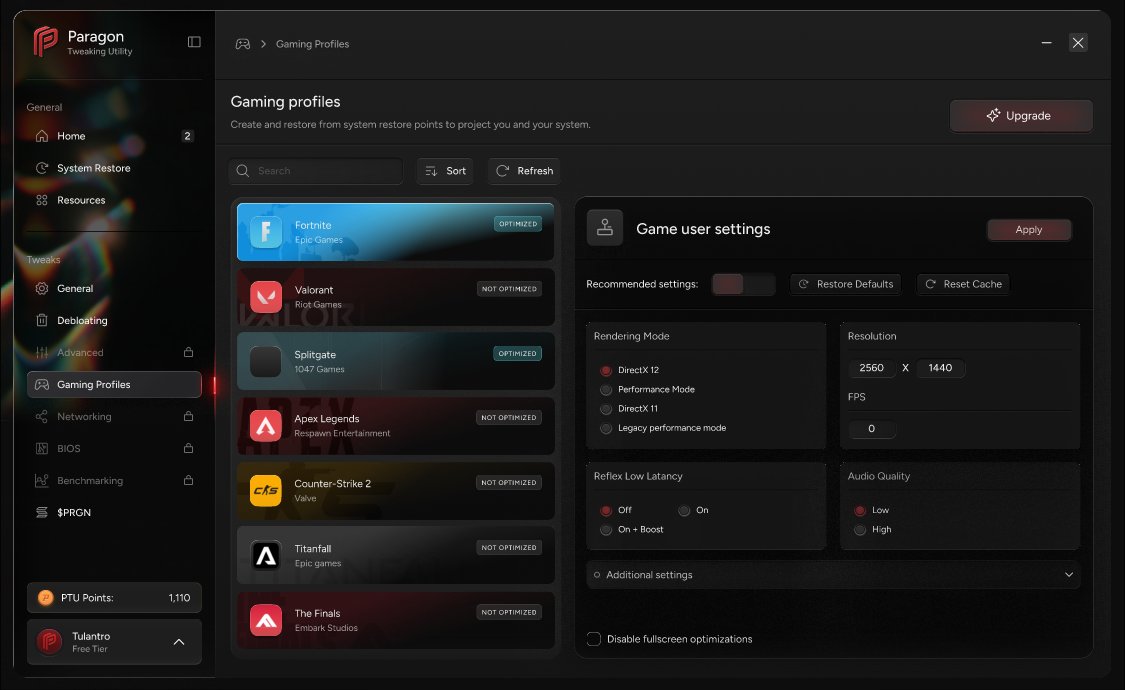
Task: Select DirectX 12 rendering mode
Action: (x=606, y=370)
